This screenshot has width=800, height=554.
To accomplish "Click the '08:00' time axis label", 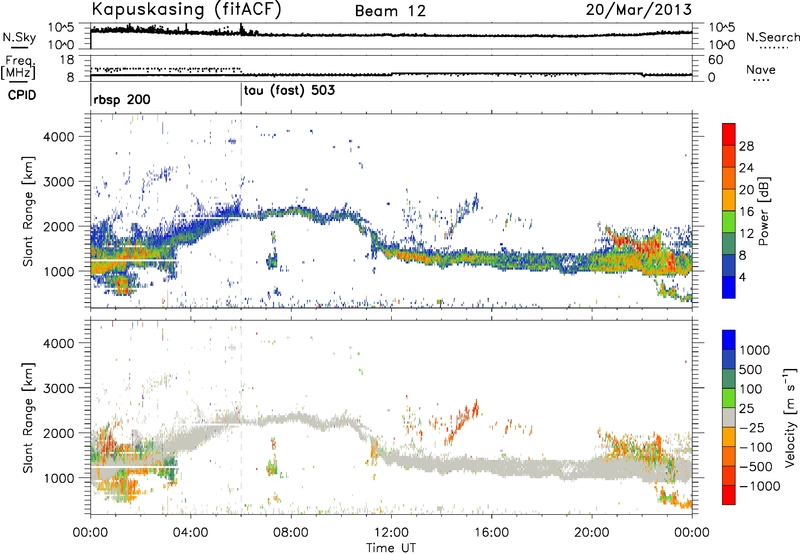I will (x=291, y=533).
